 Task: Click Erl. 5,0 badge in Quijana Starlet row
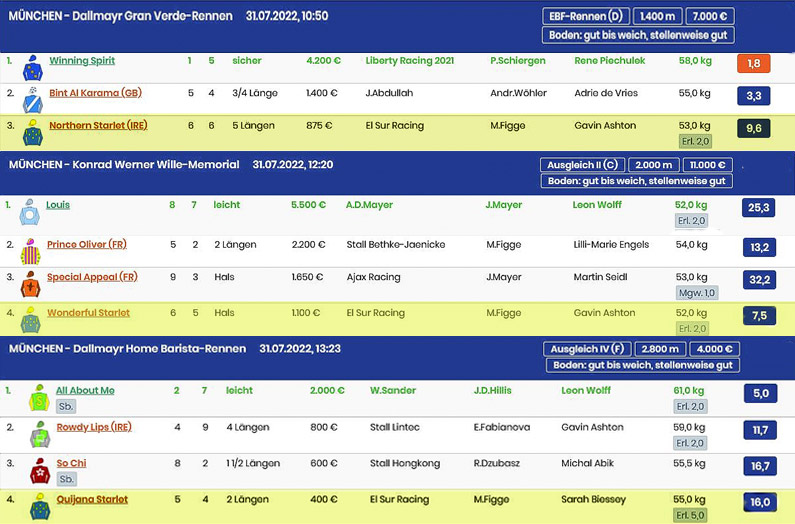click(x=690, y=515)
